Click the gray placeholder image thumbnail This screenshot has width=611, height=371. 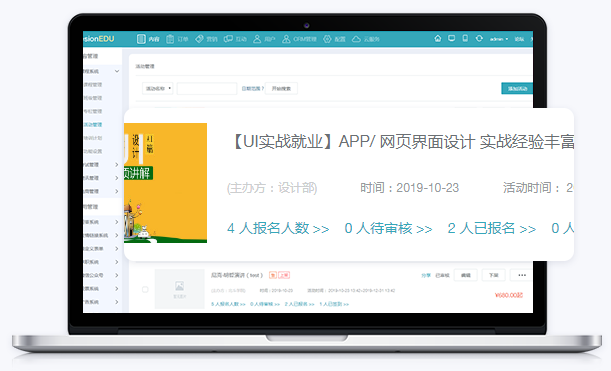180,289
